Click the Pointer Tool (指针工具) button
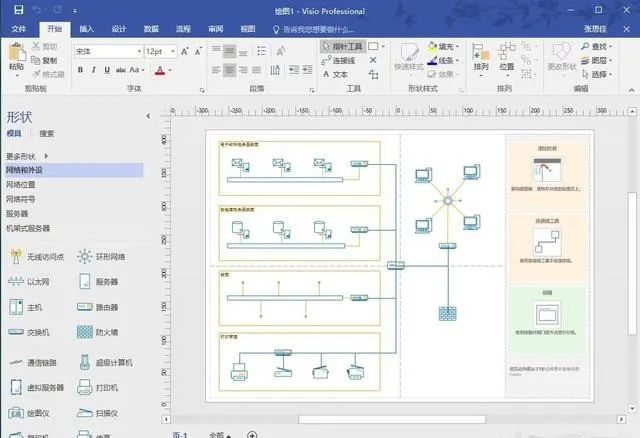This screenshot has width=640, height=438. pos(342,47)
